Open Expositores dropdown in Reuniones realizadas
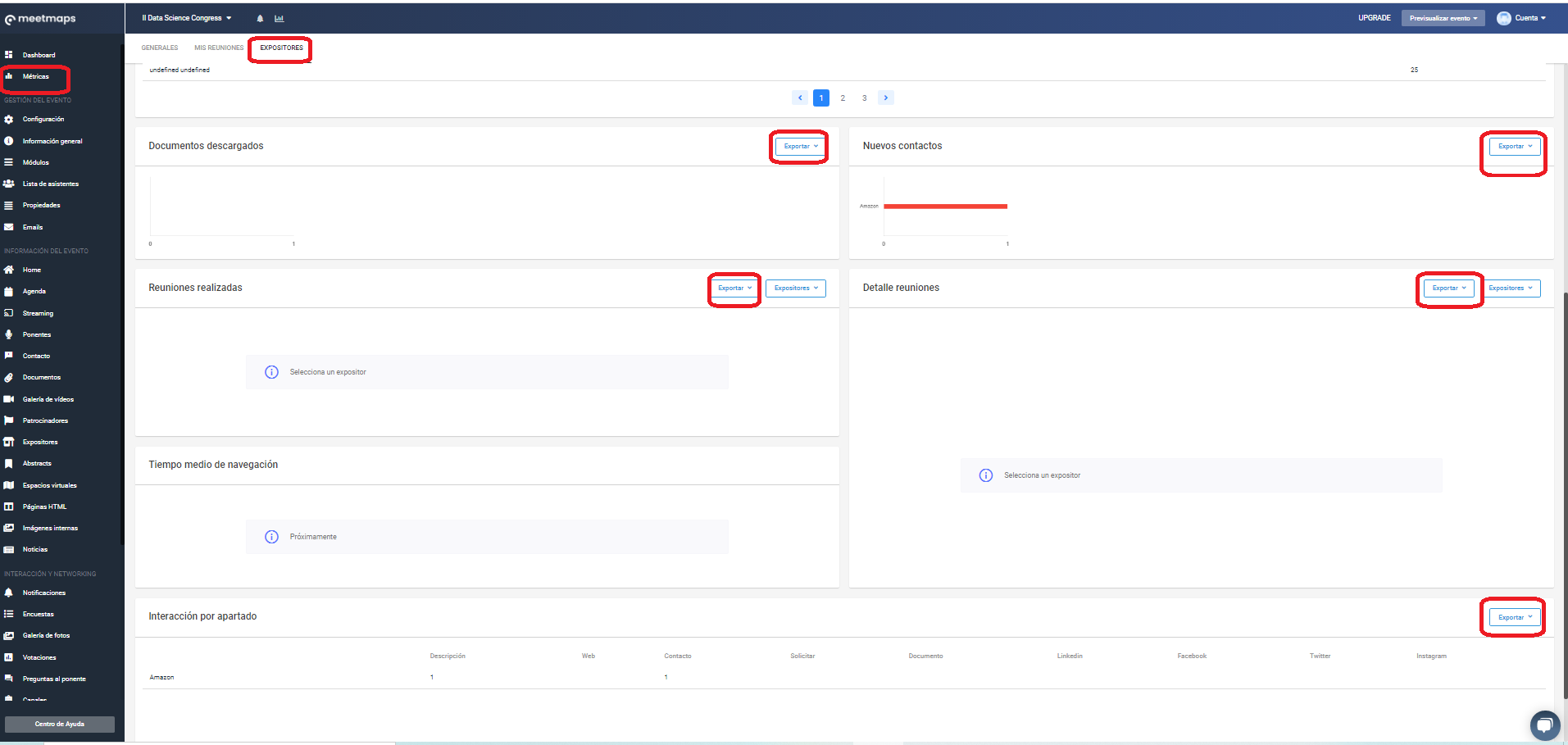The width and height of the screenshot is (1568, 745). pos(795,288)
